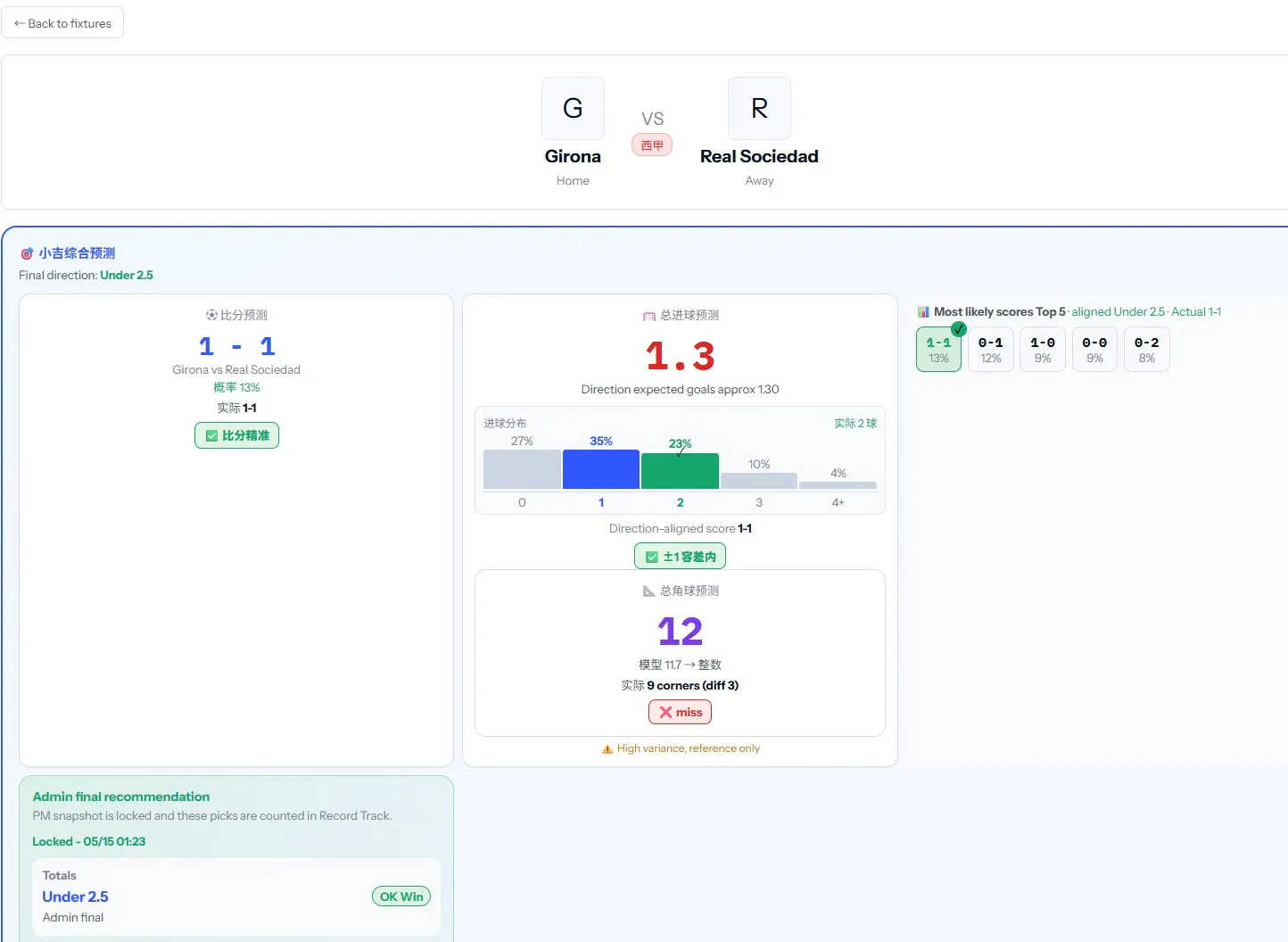Viewport: 1288px width, 942px height.
Task: Click the 实际 9 corners (diff 3) text
Action: pyautogui.click(x=680, y=685)
